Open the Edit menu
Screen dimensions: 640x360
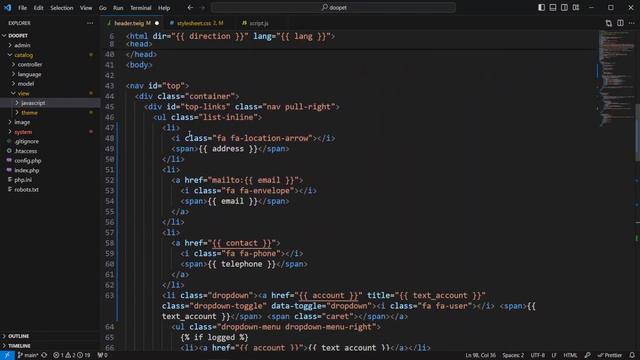38,8
